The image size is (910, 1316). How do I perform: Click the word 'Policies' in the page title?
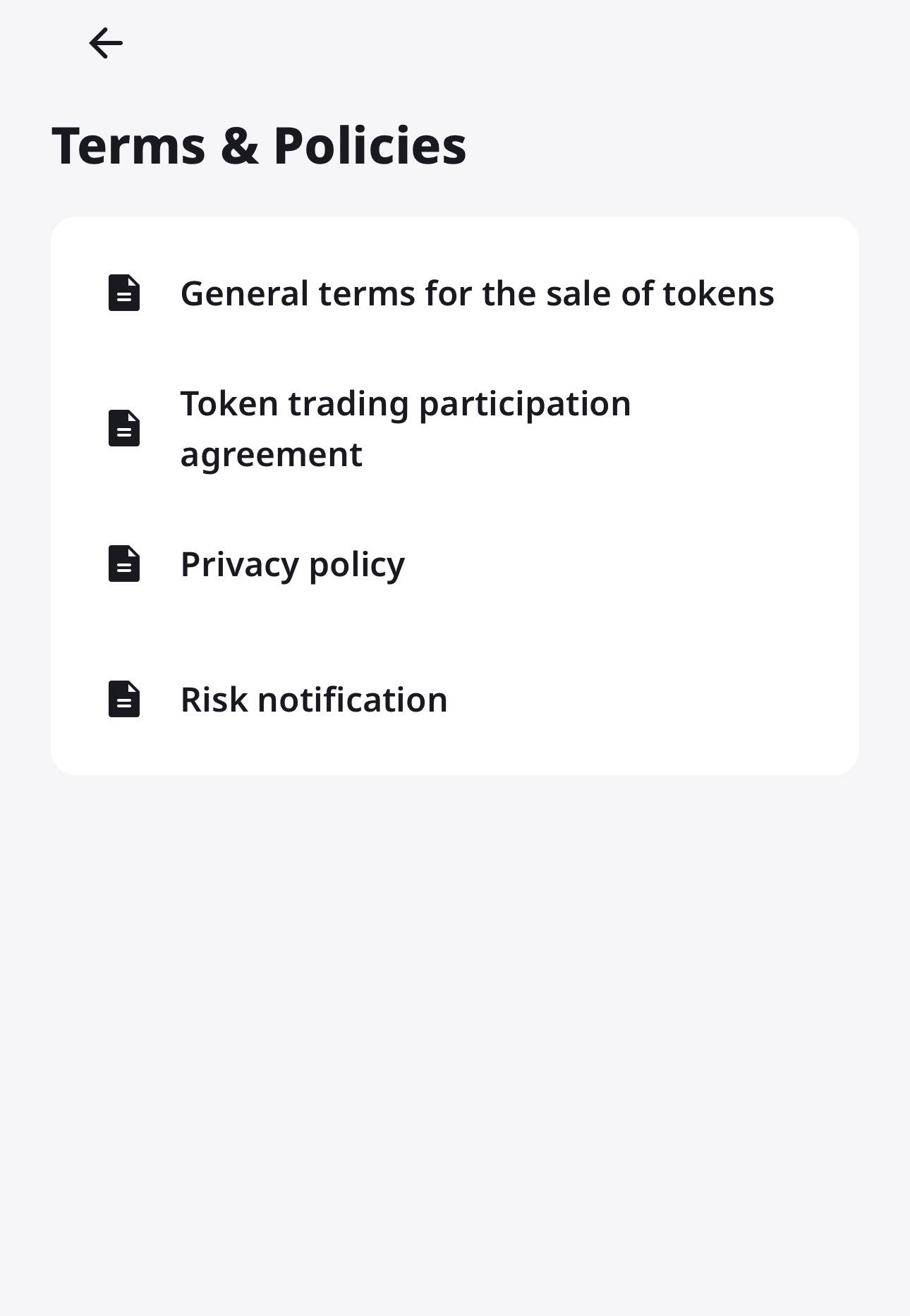coord(370,146)
